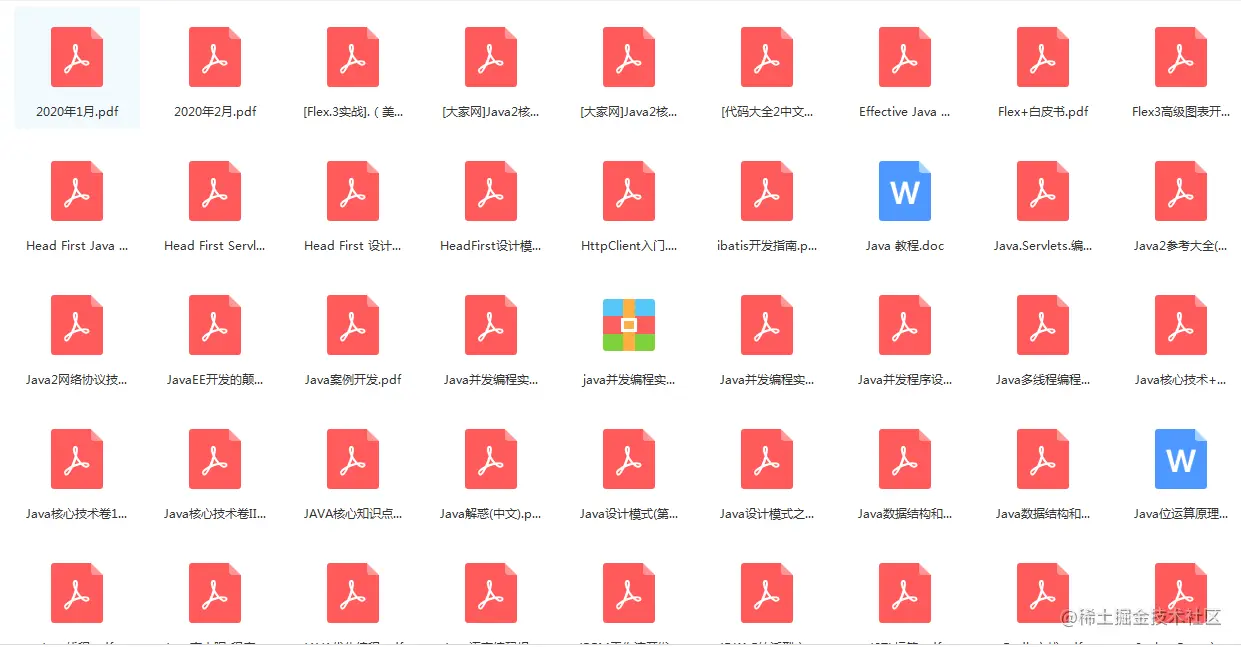Select the file name Java设计模式(第
Image resolution: width=1241 pixels, height=647 pixels.
[x=629, y=514]
